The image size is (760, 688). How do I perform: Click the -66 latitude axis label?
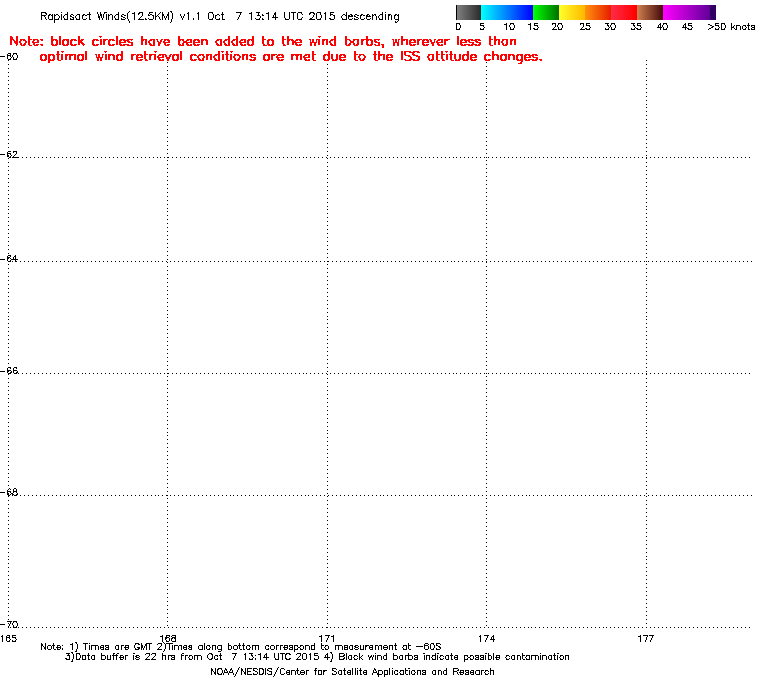tap(9, 370)
